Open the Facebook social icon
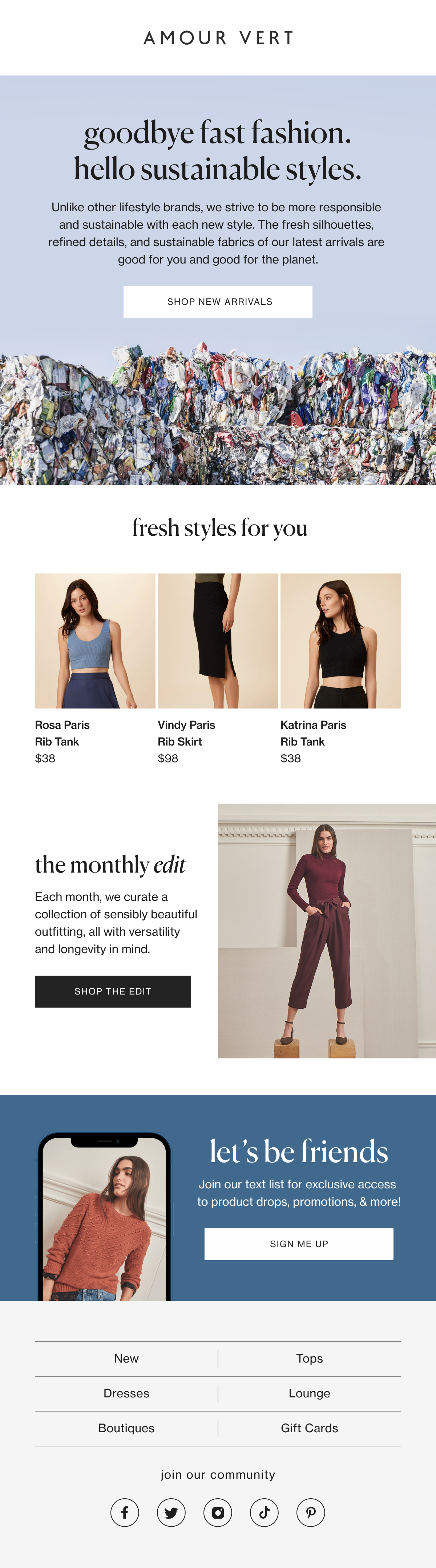The height and width of the screenshot is (1568, 436). pyautogui.click(x=125, y=1512)
